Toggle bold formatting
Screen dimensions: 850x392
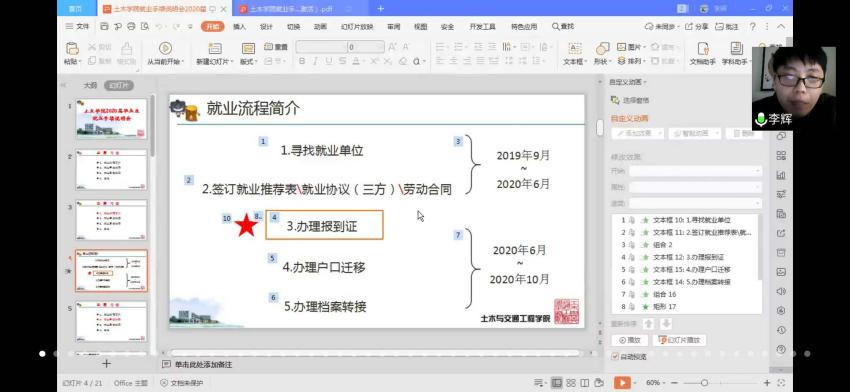coord(302,61)
